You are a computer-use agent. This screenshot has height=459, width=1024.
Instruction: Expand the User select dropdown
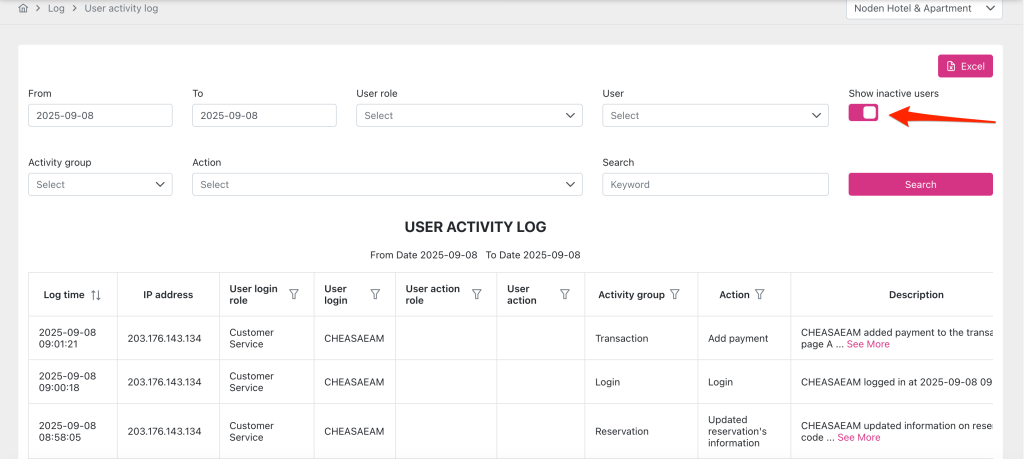click(715, 116)
